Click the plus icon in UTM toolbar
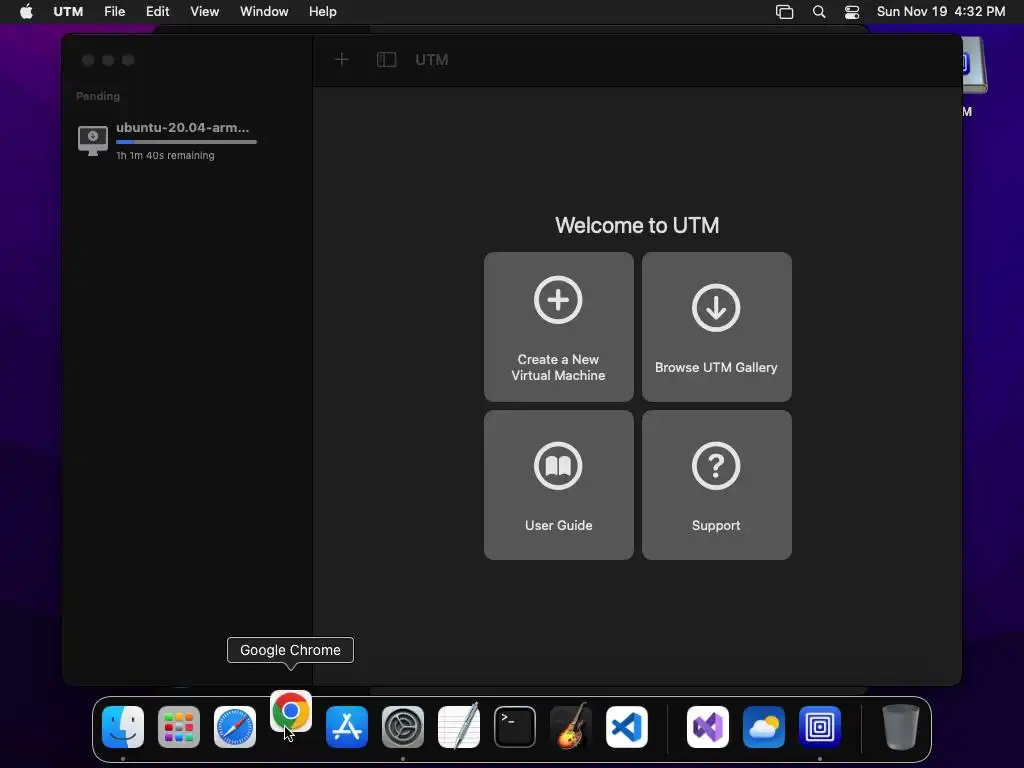The height and width of the screenshot is (768, 1024). click(x=342, y=60)
